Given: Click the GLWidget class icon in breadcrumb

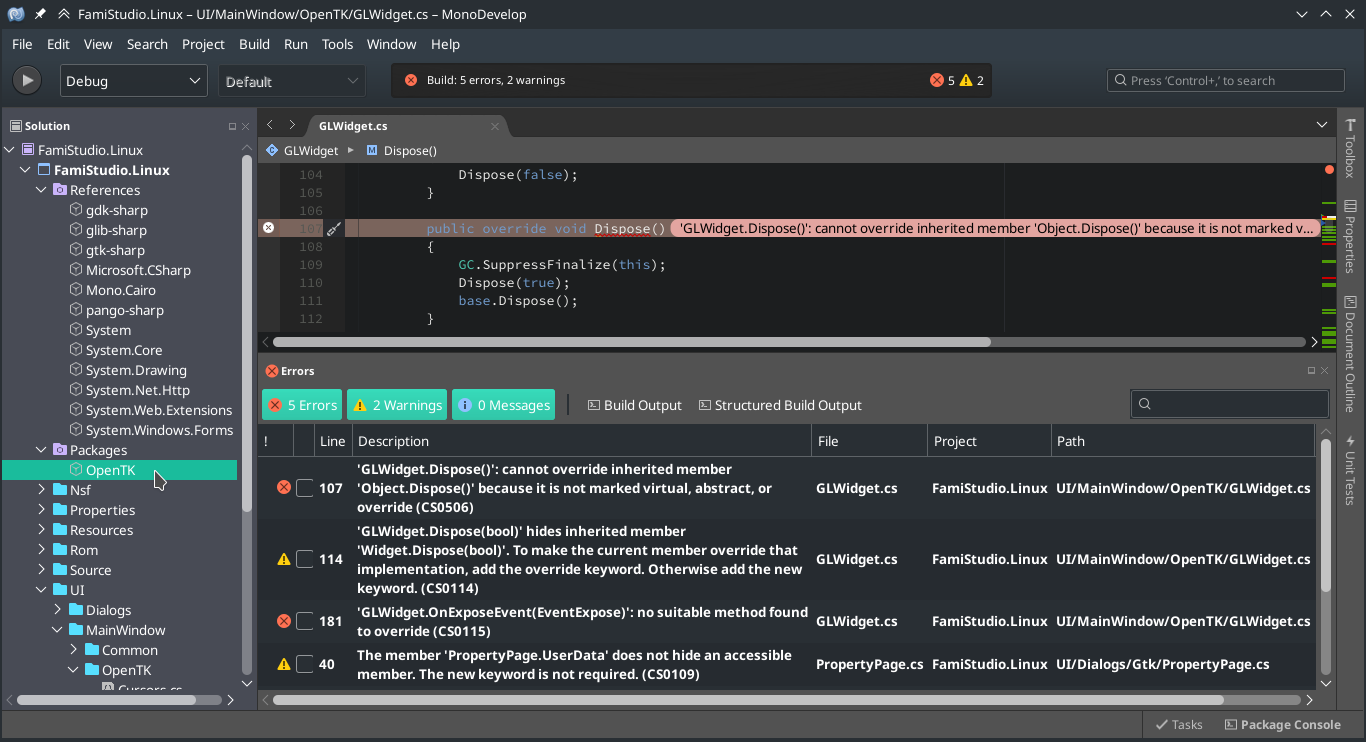Looking at the screenshot, I should (x=271, y=150).
